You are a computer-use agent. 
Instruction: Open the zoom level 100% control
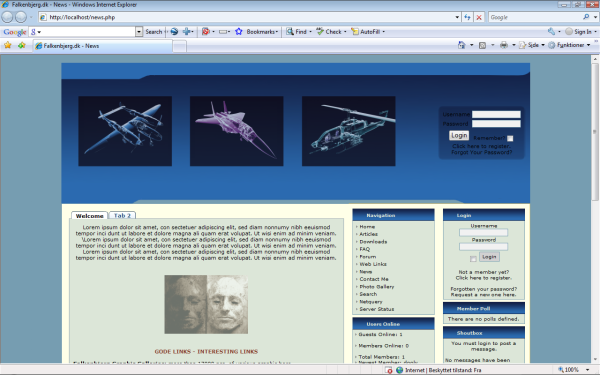pos(574,370)
